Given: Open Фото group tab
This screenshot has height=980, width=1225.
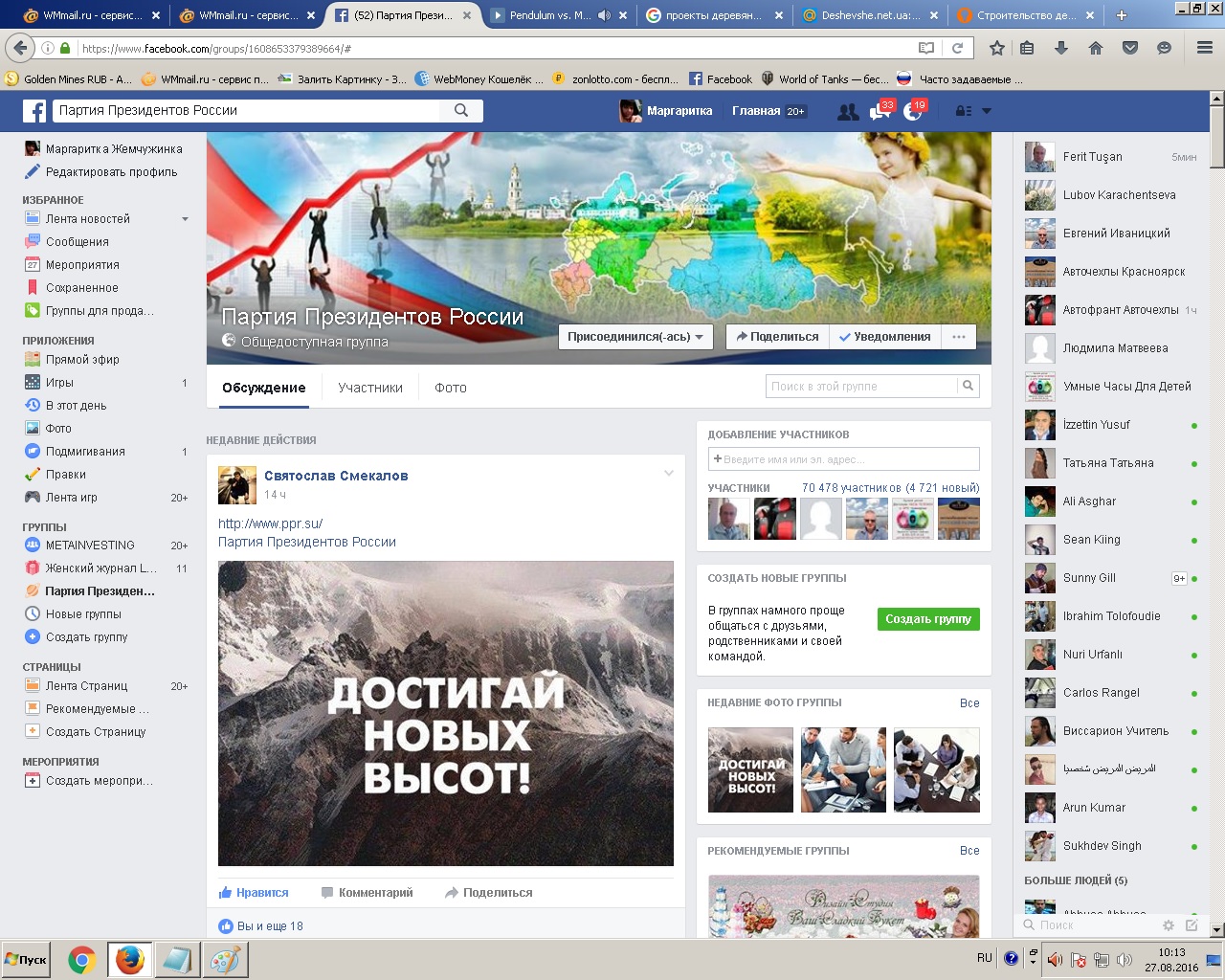Looking at the screenshot, I should (x=451, y=388).
